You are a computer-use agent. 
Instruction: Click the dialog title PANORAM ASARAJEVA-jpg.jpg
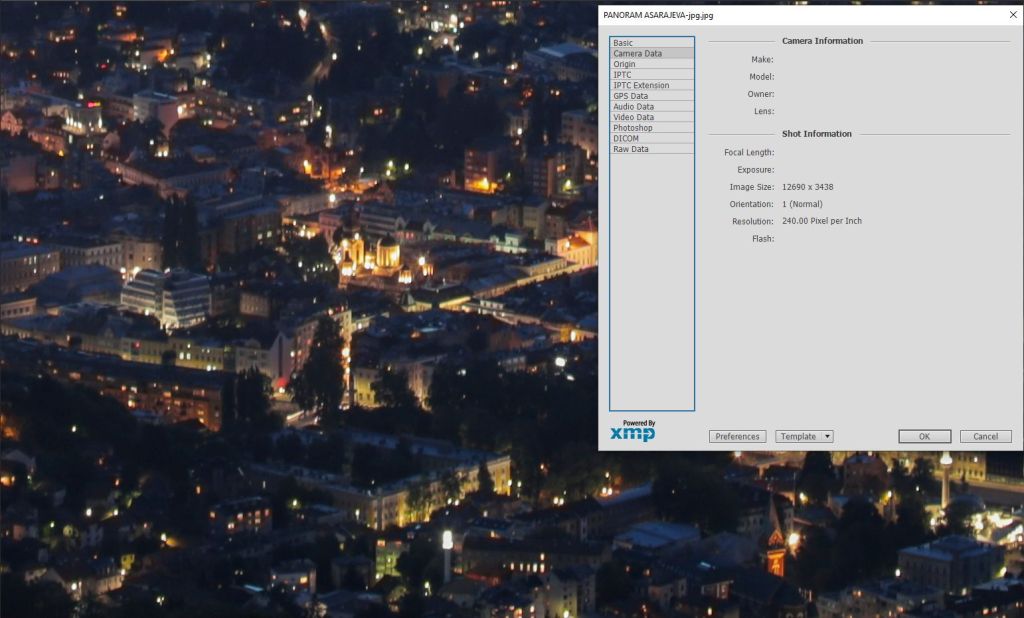[x=658, y=16]
